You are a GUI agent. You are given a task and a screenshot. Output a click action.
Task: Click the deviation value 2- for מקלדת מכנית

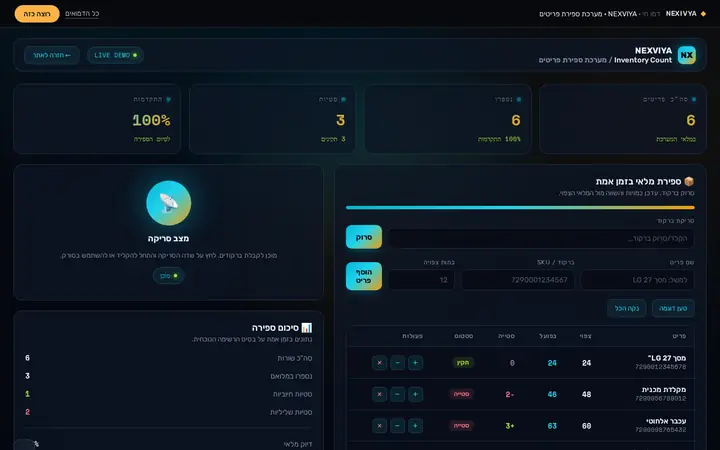click(510, 394)
